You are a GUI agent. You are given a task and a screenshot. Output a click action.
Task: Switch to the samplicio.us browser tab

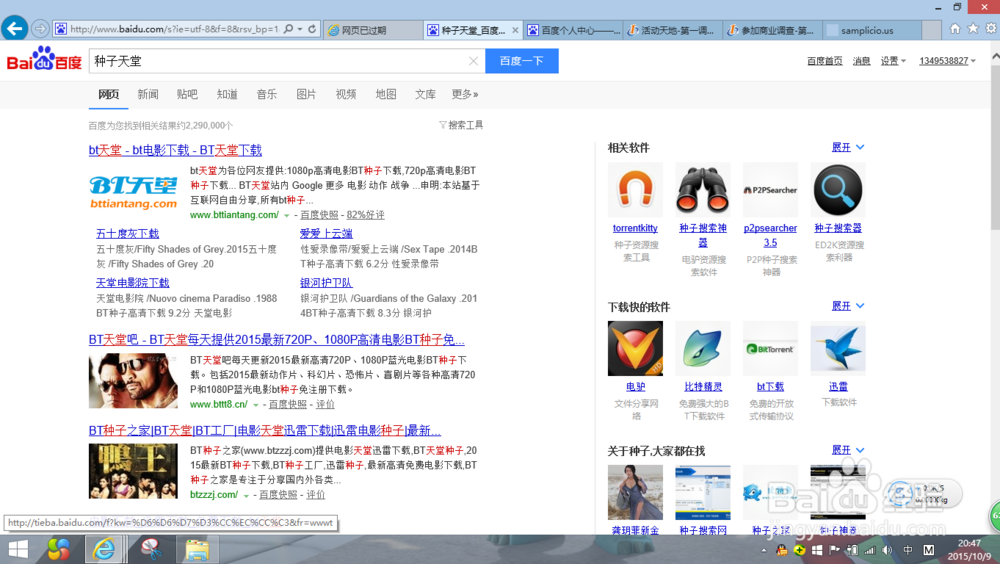click(871, 30)
